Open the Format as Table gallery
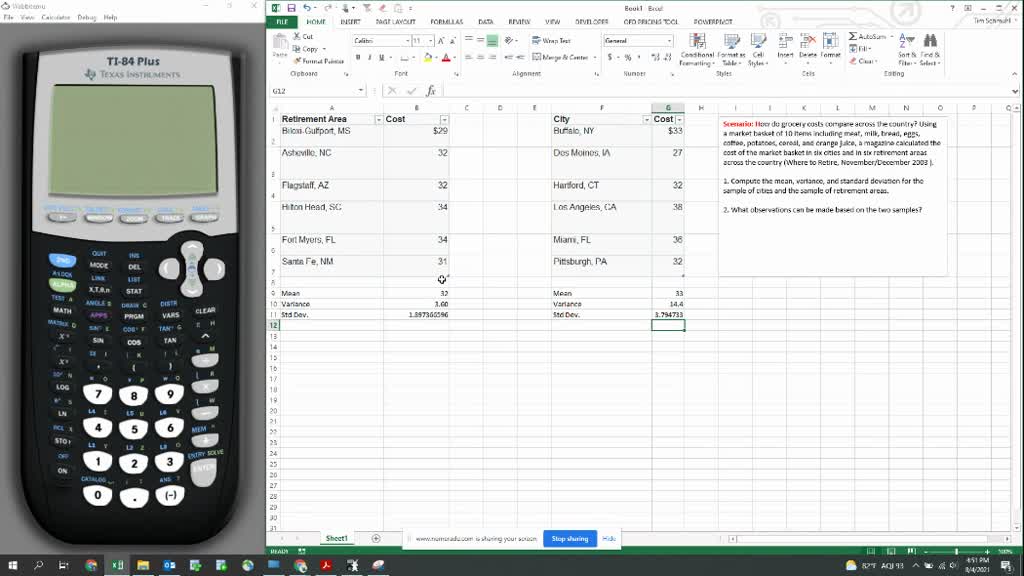 [x=731, y=50]
